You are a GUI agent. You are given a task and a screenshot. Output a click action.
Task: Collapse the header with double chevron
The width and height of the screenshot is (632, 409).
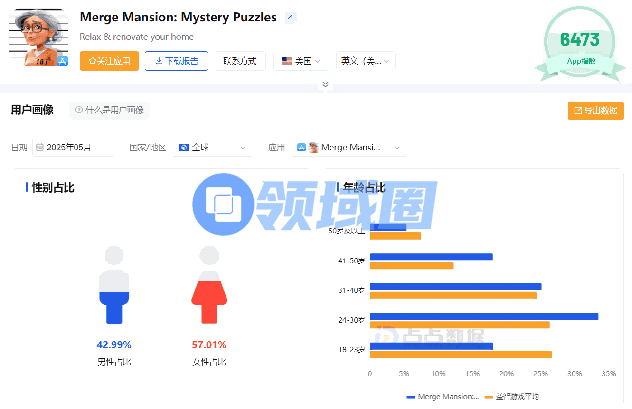[324, 85]
